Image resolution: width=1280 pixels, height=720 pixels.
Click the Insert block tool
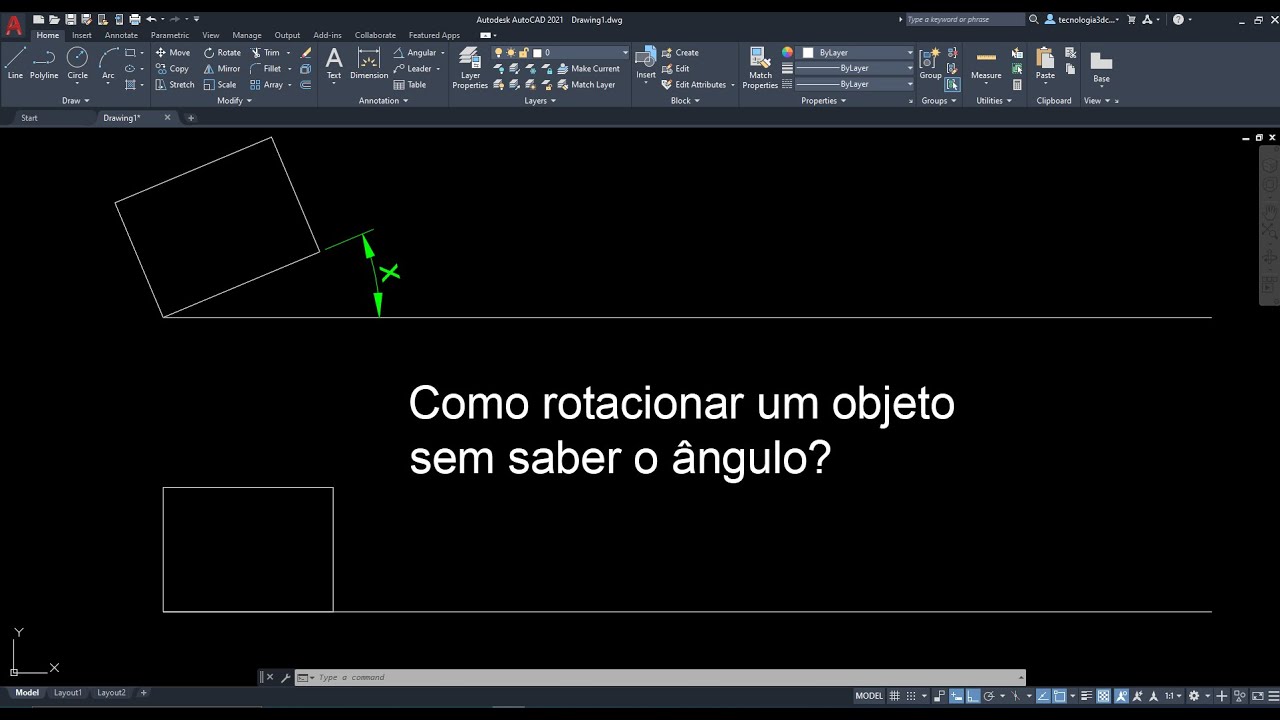[646, 63]
